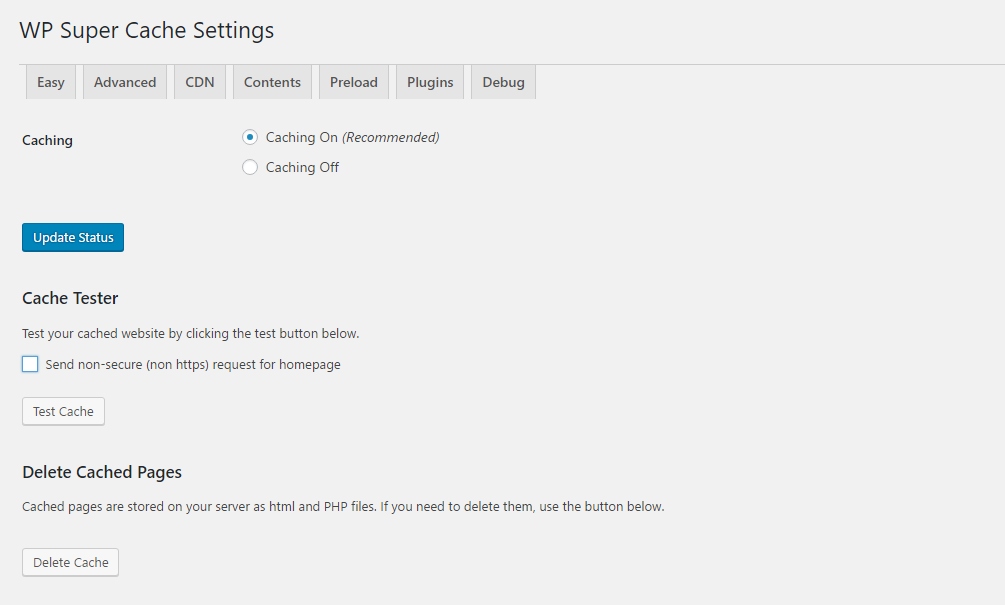Open the CDN tab
This screenshot has height=605, width=1005.
200,82
